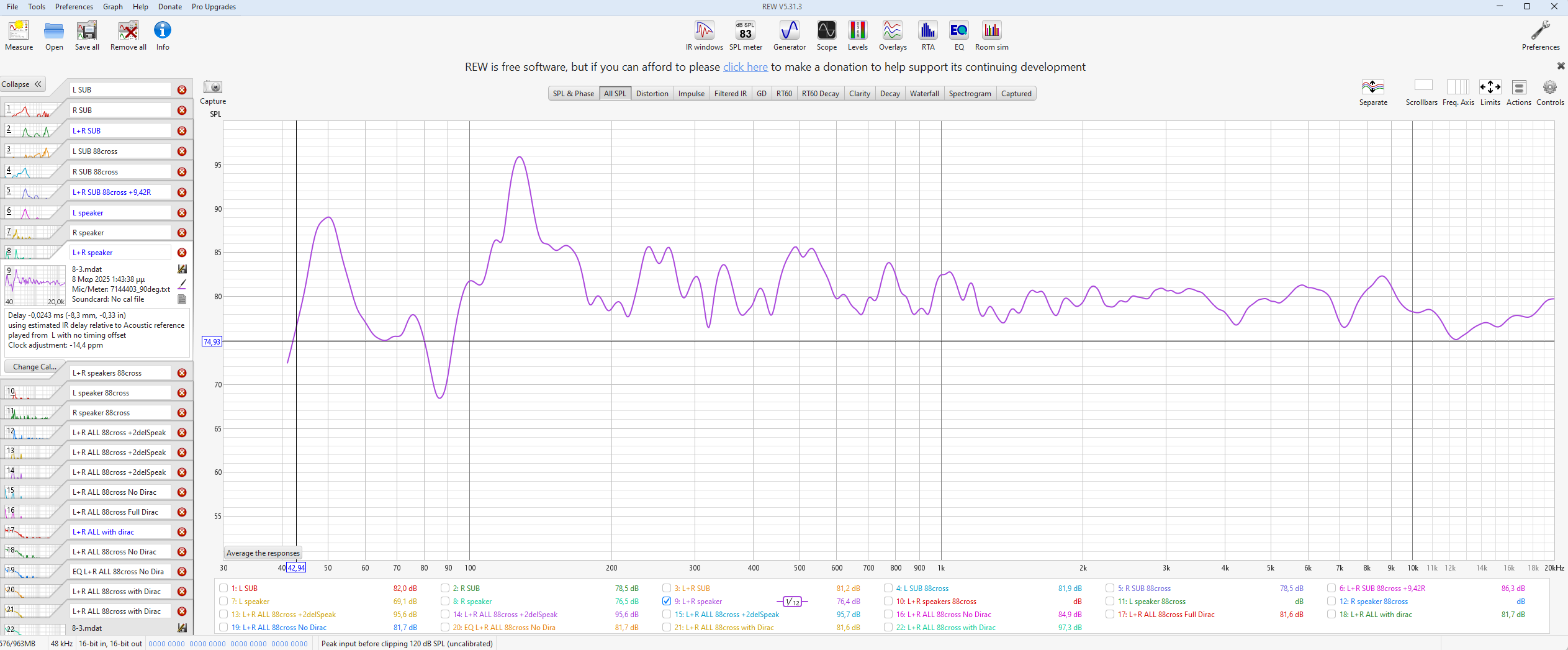Start a new measurement with Measure
The height and width of the screenshot is (650, 1568).
19,35
